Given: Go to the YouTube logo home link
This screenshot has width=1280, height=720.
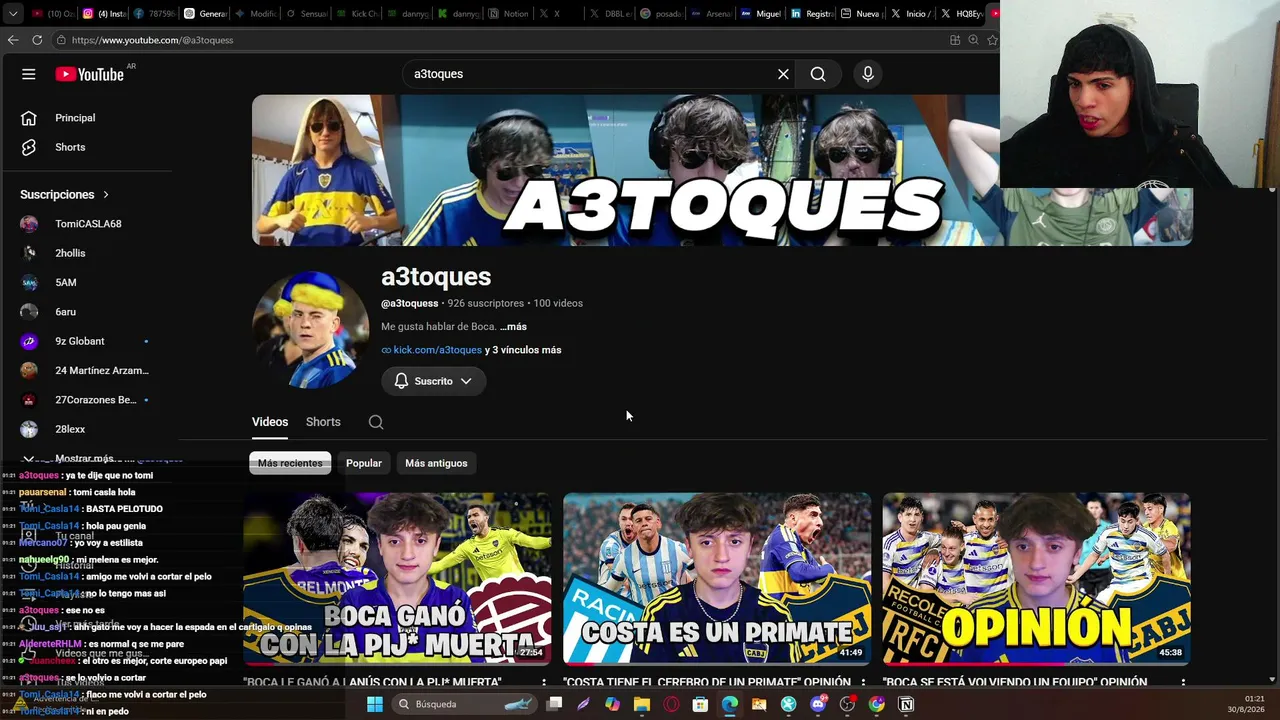Looking at the screenshot, I should (90, 74).
